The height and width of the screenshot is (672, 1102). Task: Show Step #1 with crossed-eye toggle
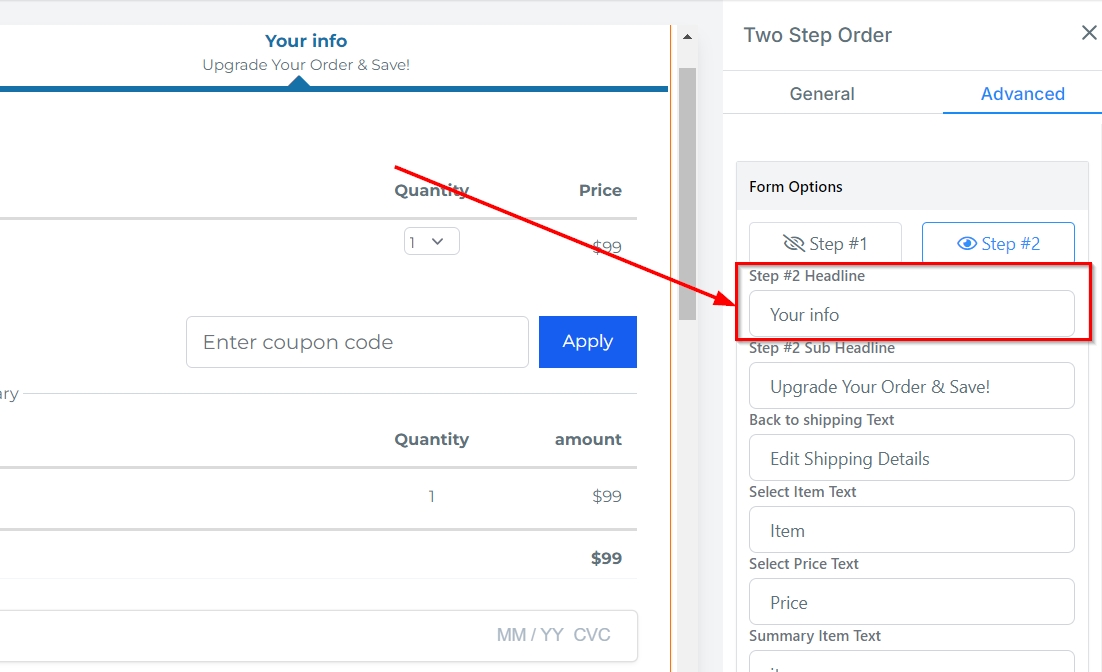[x=825, y=244]
